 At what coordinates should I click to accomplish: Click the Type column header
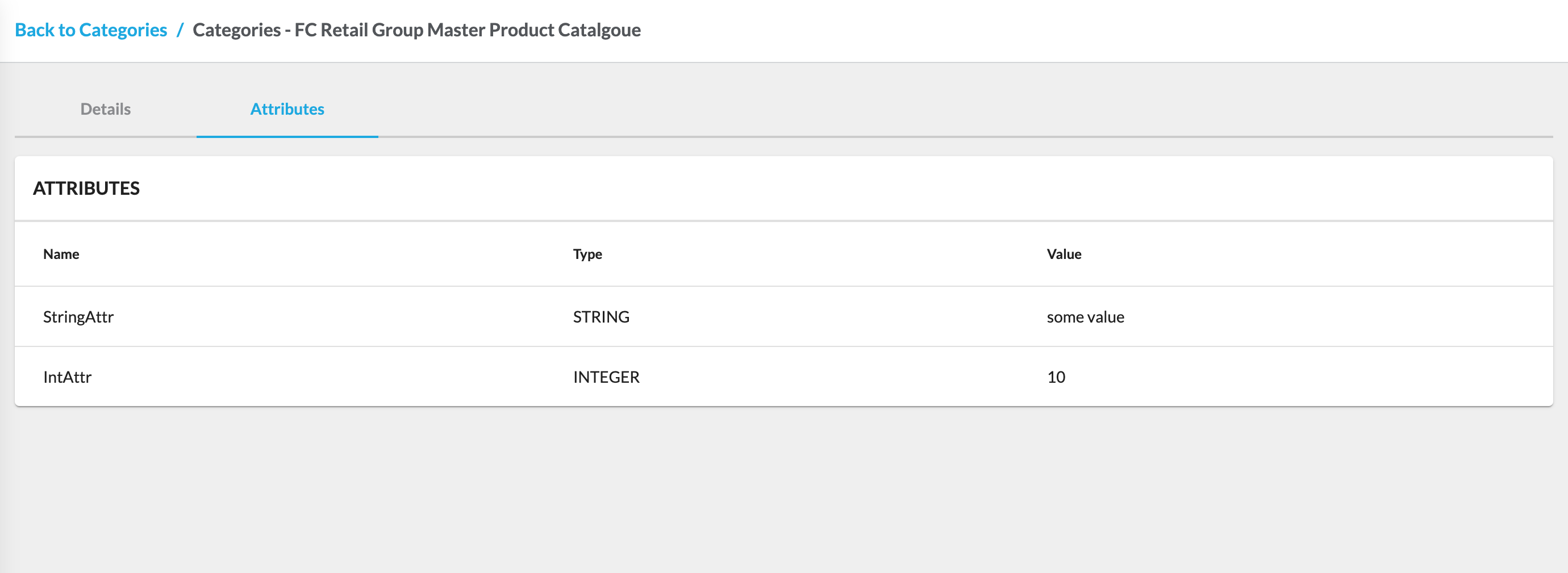(x=587, y=254)
